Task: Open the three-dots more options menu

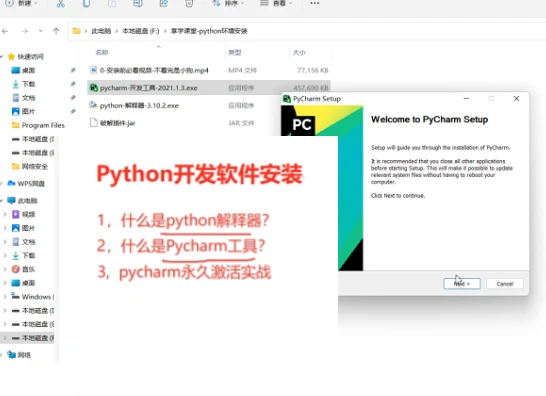Action: click(314, 3)
